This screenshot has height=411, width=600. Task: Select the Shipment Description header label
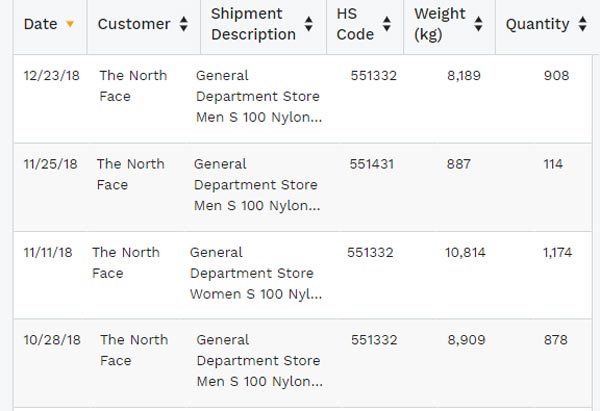click(253, 25)
